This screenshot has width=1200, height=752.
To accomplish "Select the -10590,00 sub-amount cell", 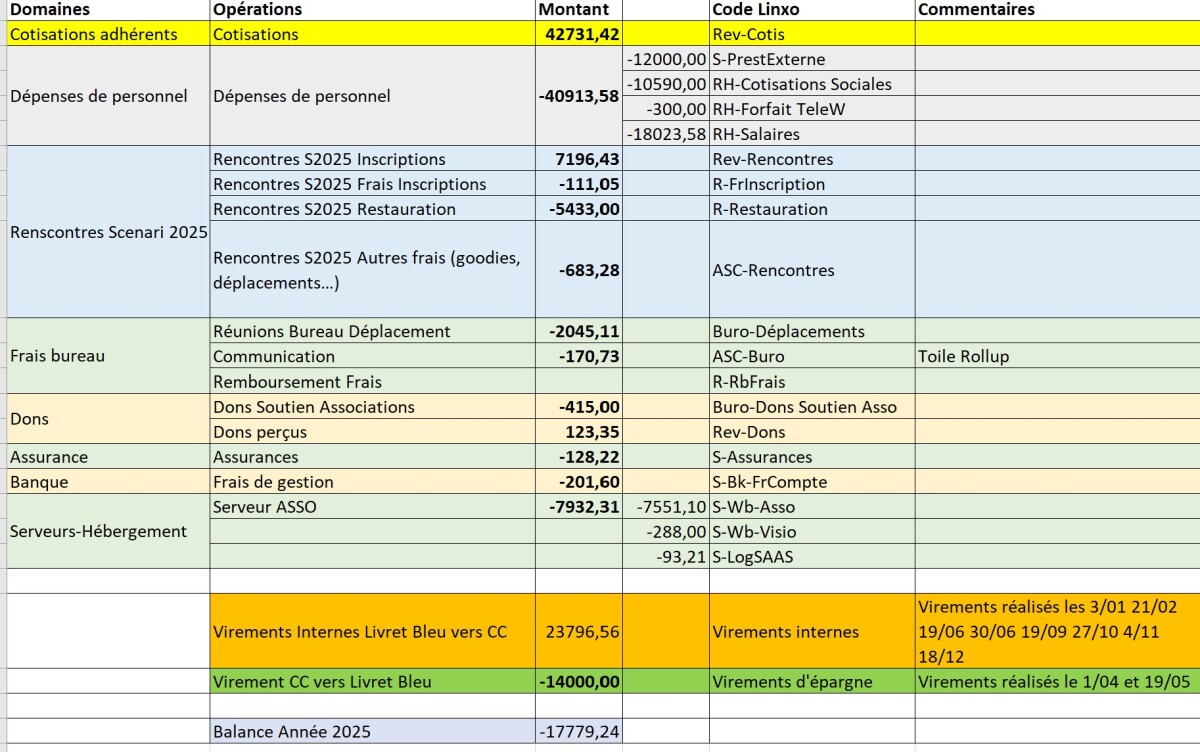I will (665, 84).
